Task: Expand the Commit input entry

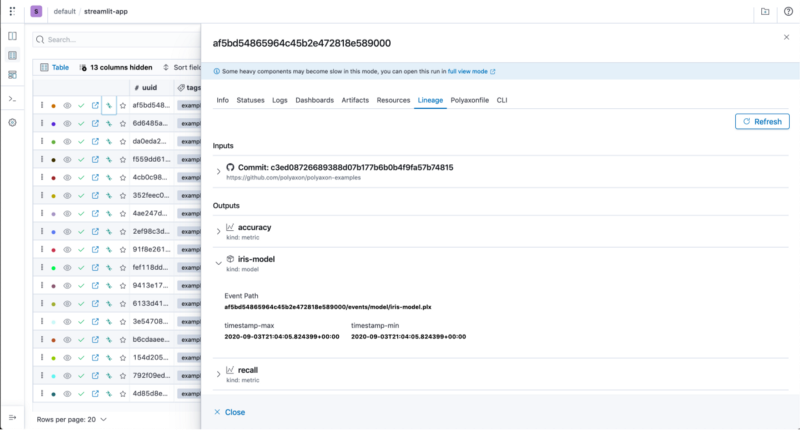Action: tap(218, 172)
